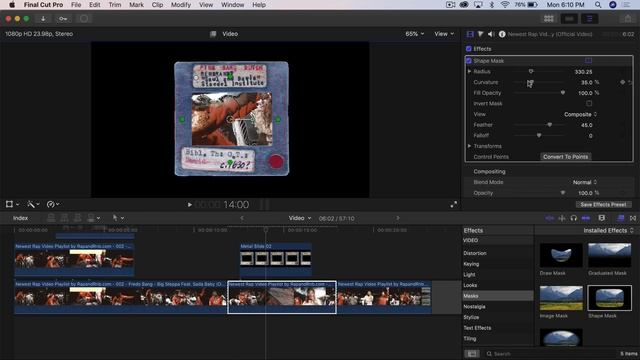640x360 pixels.
Task: Show the Video inspector filmstrip icon
Action: click(470, 34)
